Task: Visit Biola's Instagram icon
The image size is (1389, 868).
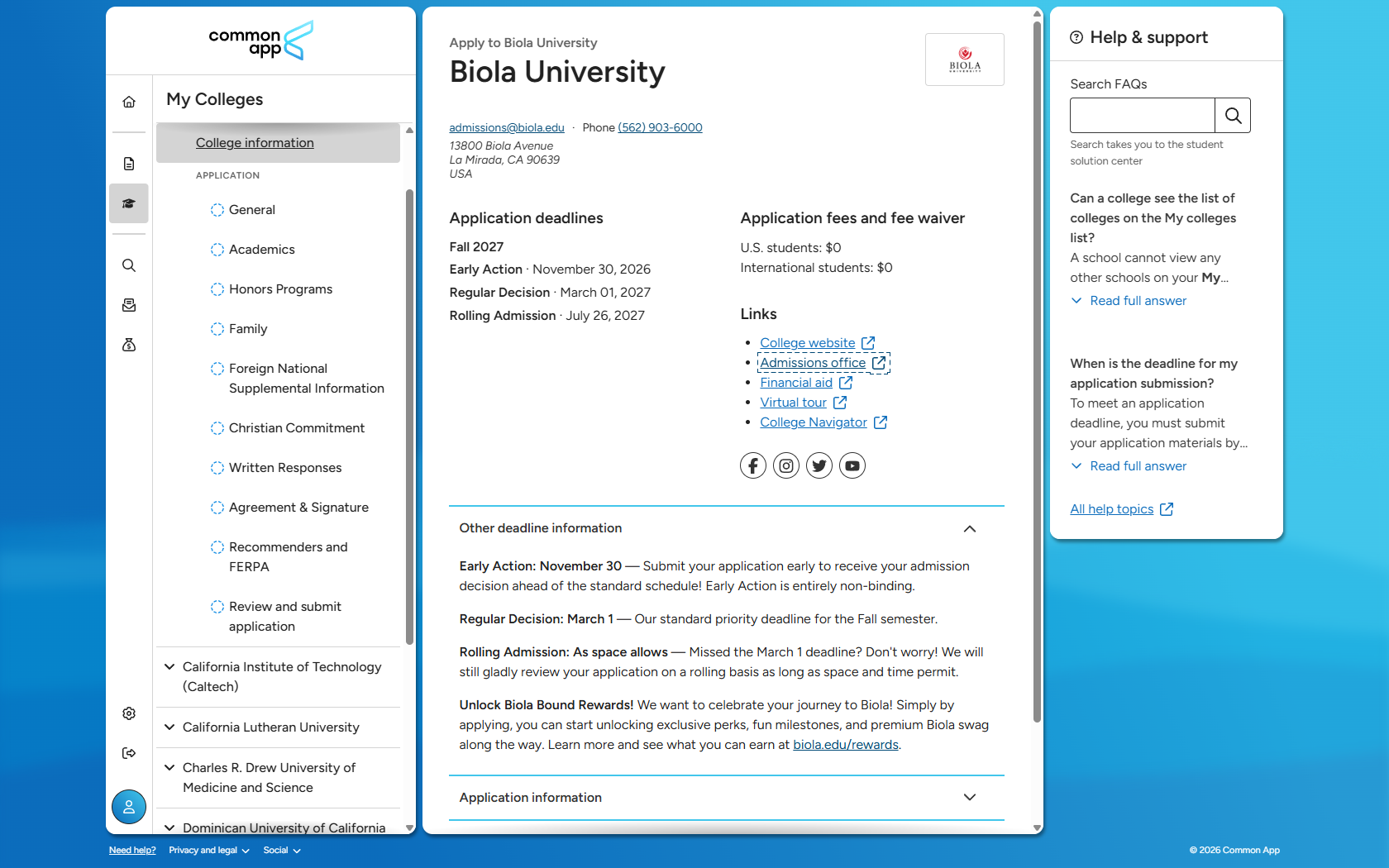Action: pos(786,465)
